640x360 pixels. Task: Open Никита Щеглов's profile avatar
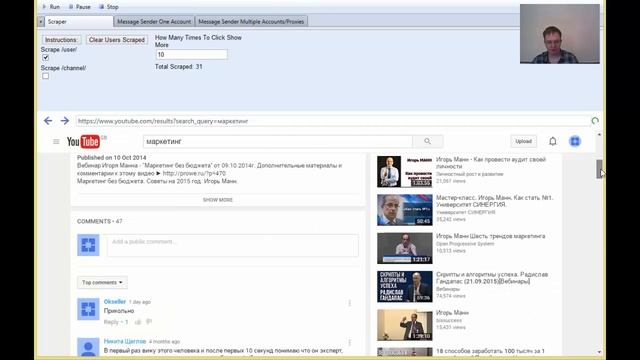coord(88,347)
